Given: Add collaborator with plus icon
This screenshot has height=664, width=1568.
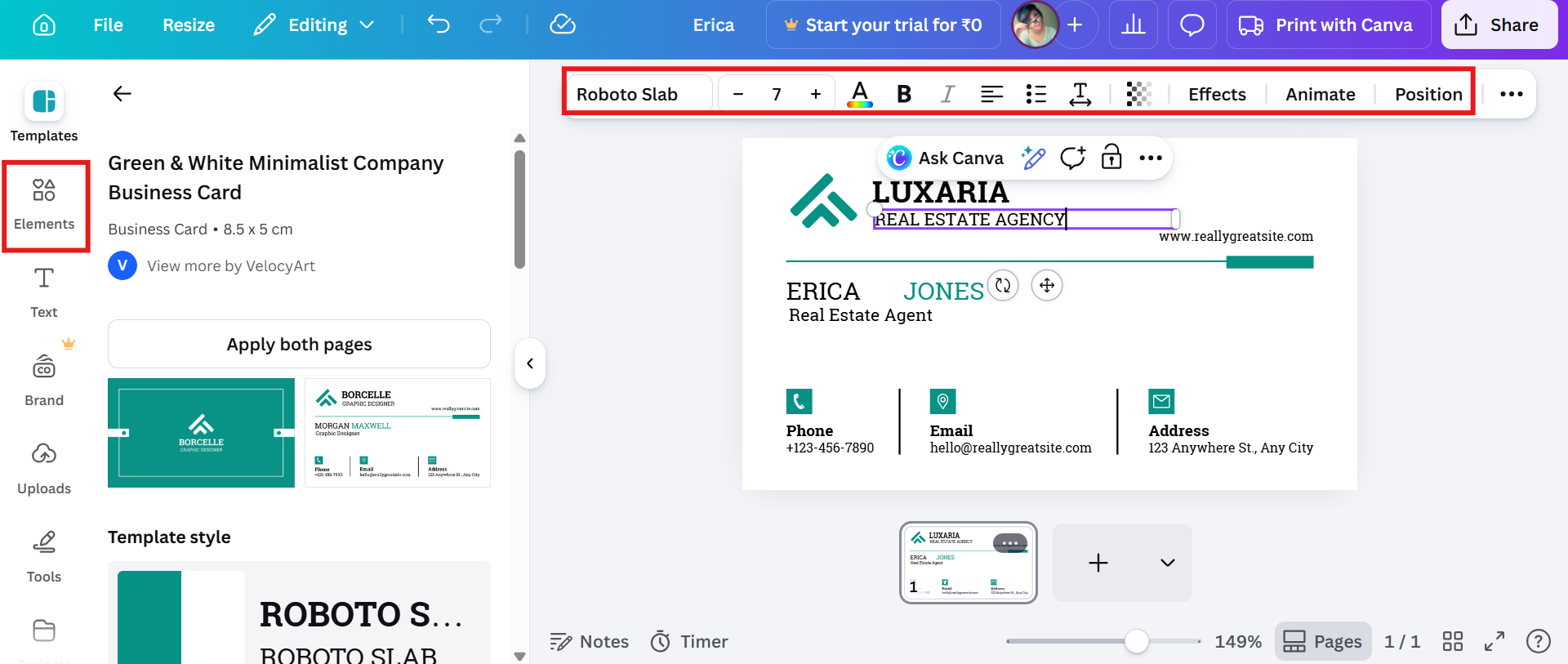Looking at the screenshot, I should (x=1075, y=25).
